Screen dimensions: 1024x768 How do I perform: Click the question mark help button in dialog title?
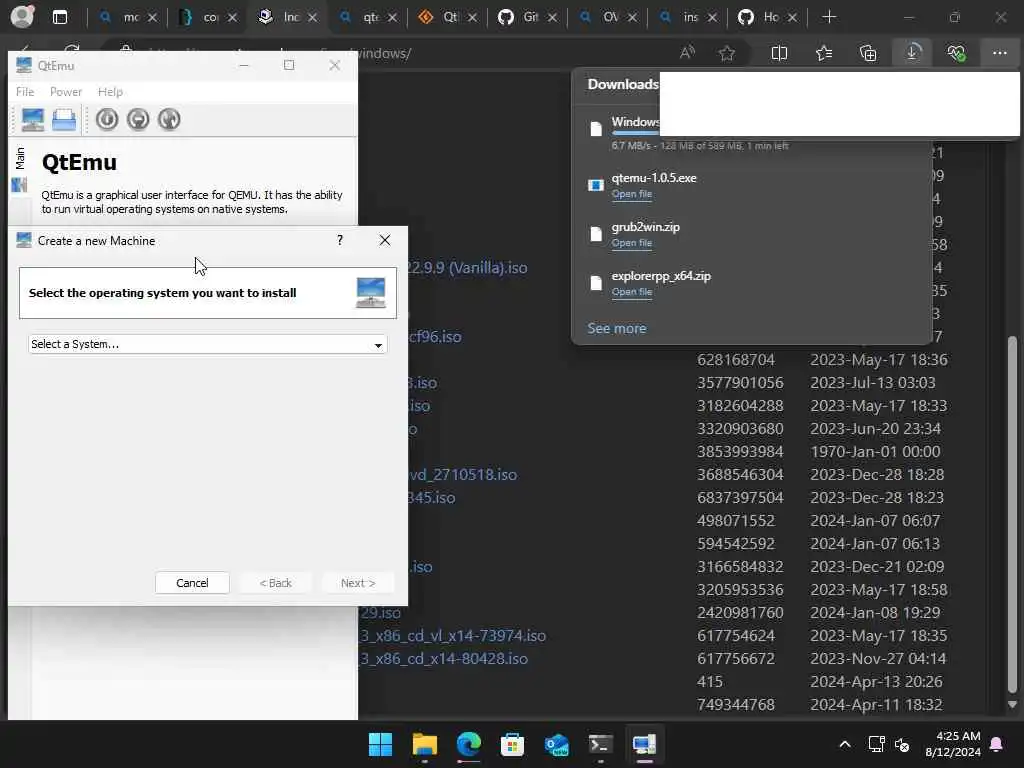point(340,240)
